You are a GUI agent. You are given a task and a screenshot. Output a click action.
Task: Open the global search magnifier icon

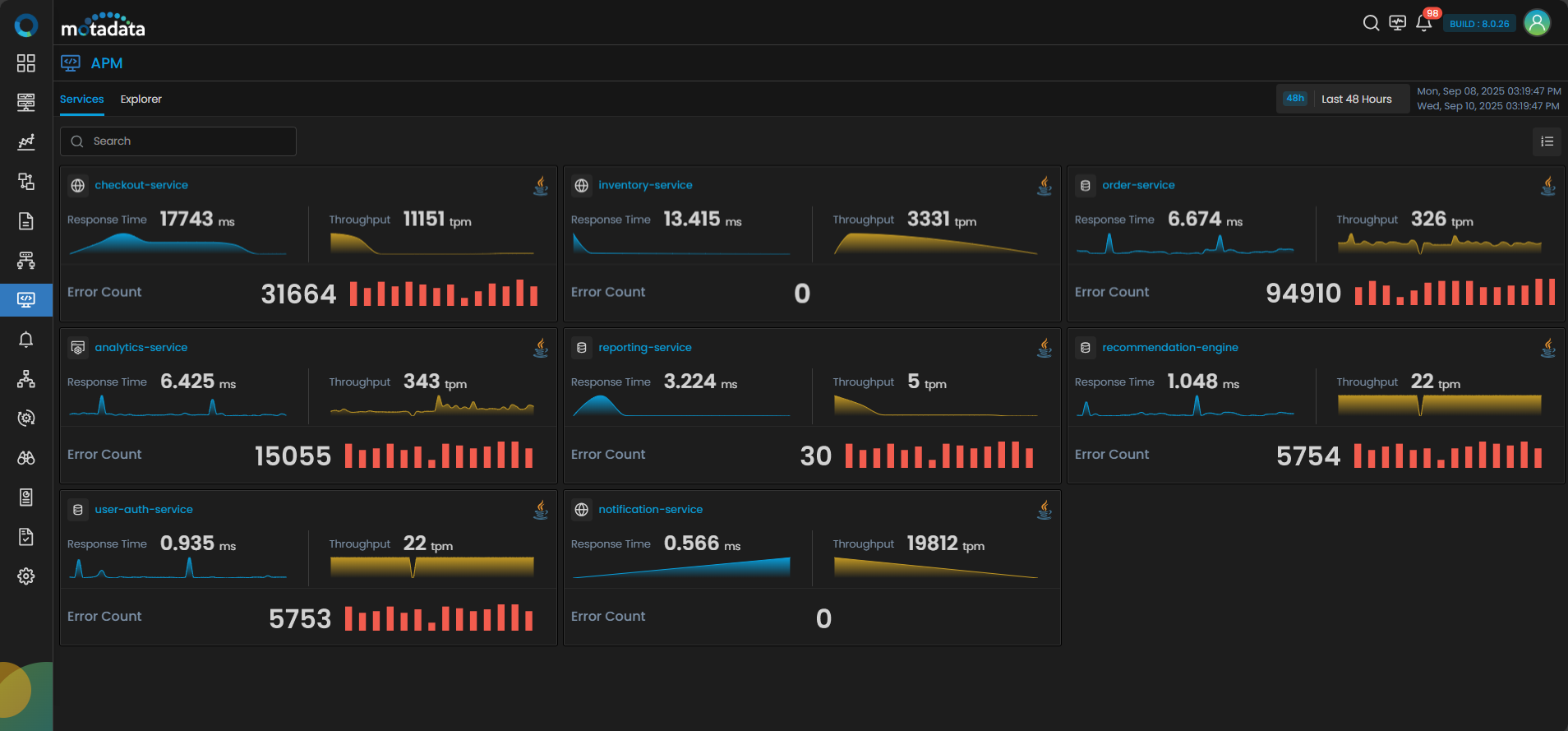click(1371, 23)
